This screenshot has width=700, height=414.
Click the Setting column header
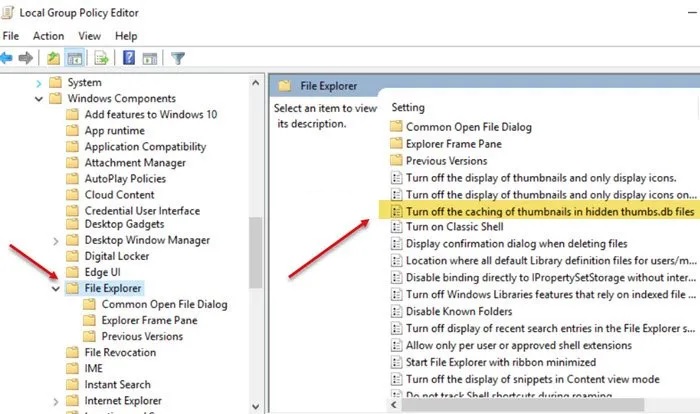click(408, 107)
